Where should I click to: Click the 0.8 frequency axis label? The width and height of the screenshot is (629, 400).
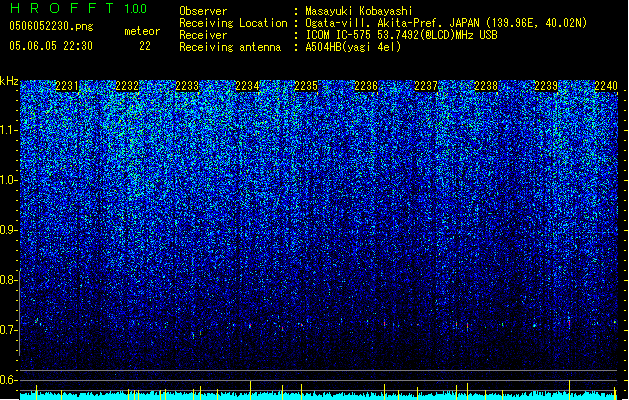9,280
